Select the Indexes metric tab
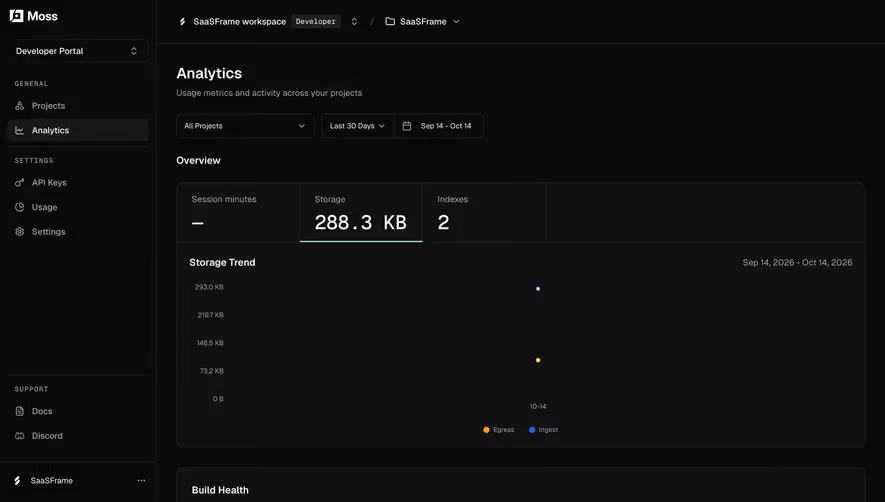This screenshot has width=885, height=502. click(x=484, y=212)
